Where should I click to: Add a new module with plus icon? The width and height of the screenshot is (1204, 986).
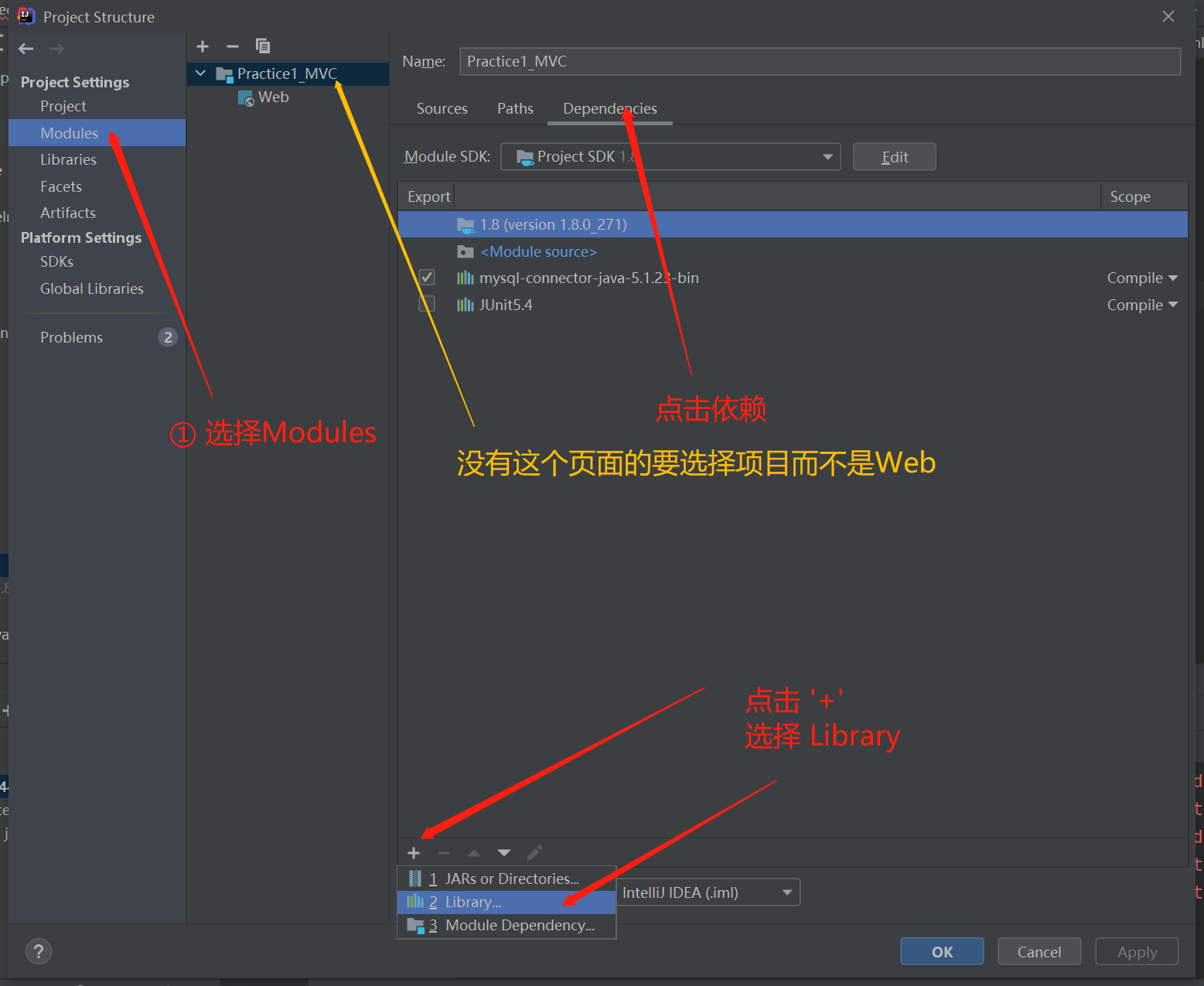pos(203,46)
